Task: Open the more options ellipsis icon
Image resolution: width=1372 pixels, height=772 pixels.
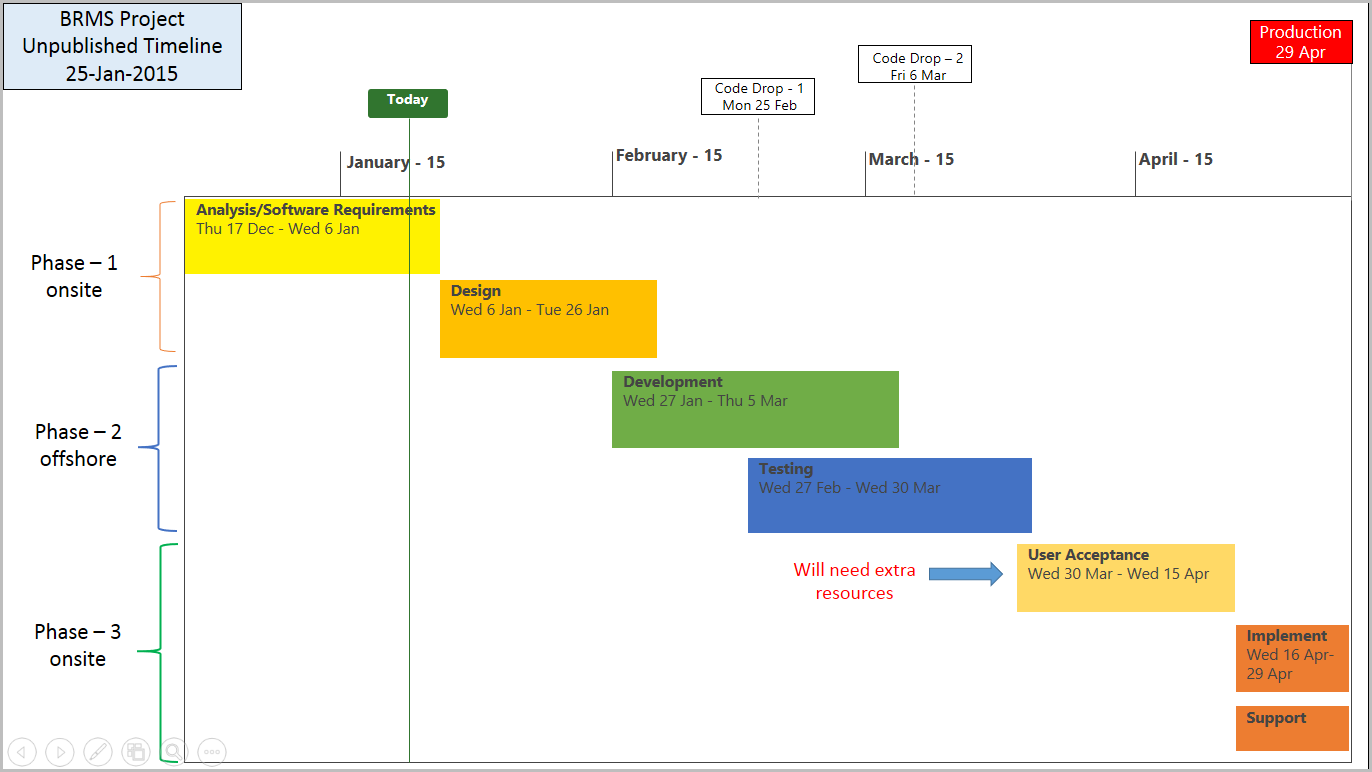Action: (212, 751)
